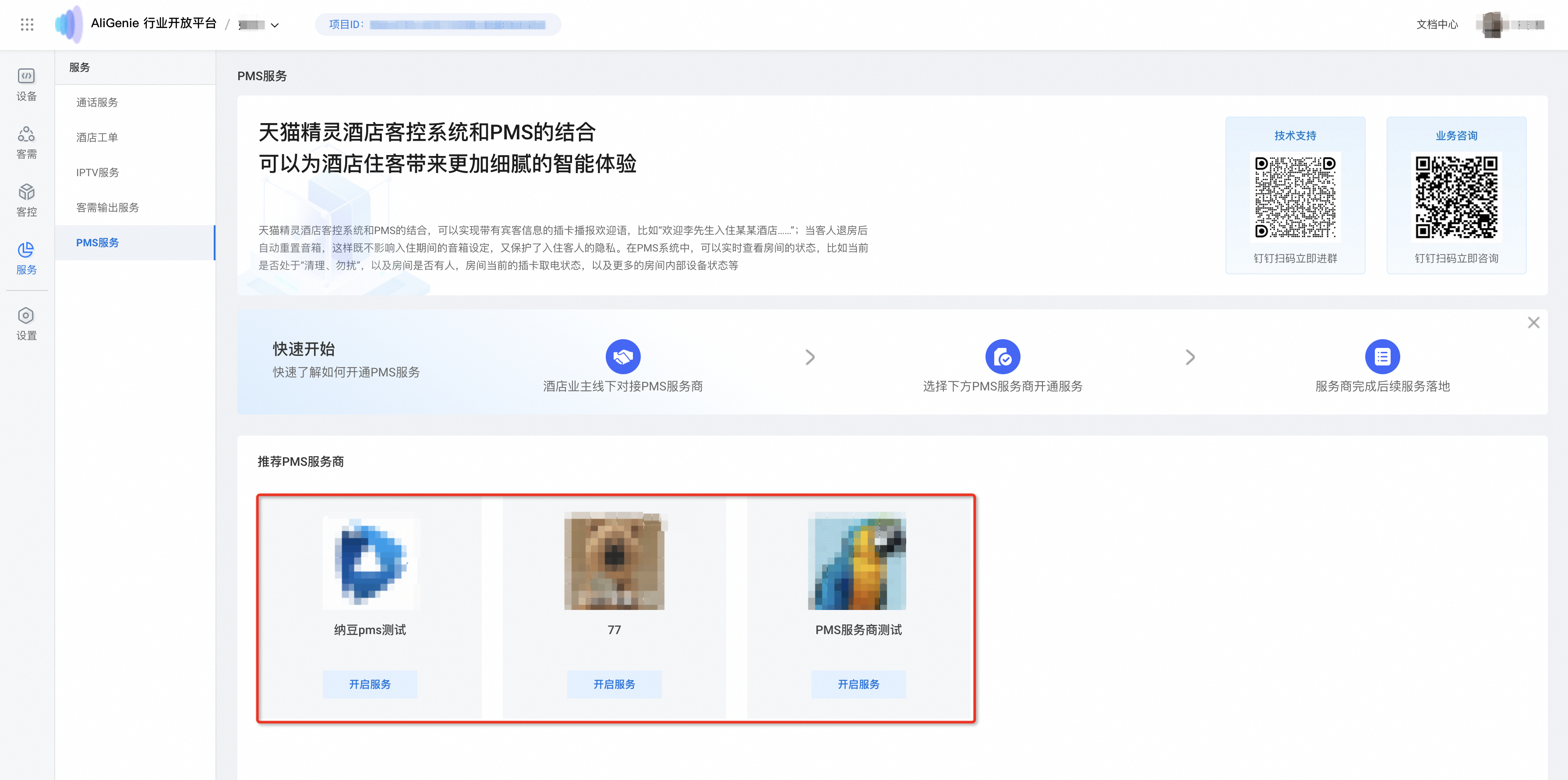Select PMS服务 menu item
Image resolution: width=1568 pixels, height=780 pixels.
pyautogui.click(x=135, y=242)
